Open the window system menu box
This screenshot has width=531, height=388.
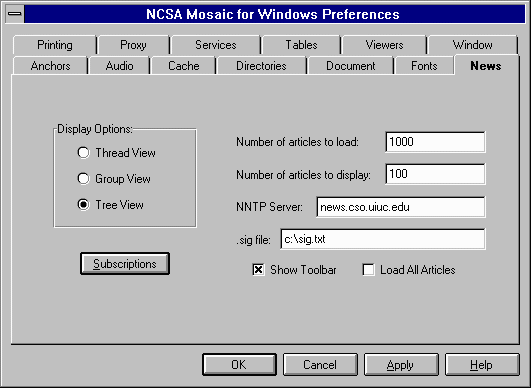coord(15,14)
